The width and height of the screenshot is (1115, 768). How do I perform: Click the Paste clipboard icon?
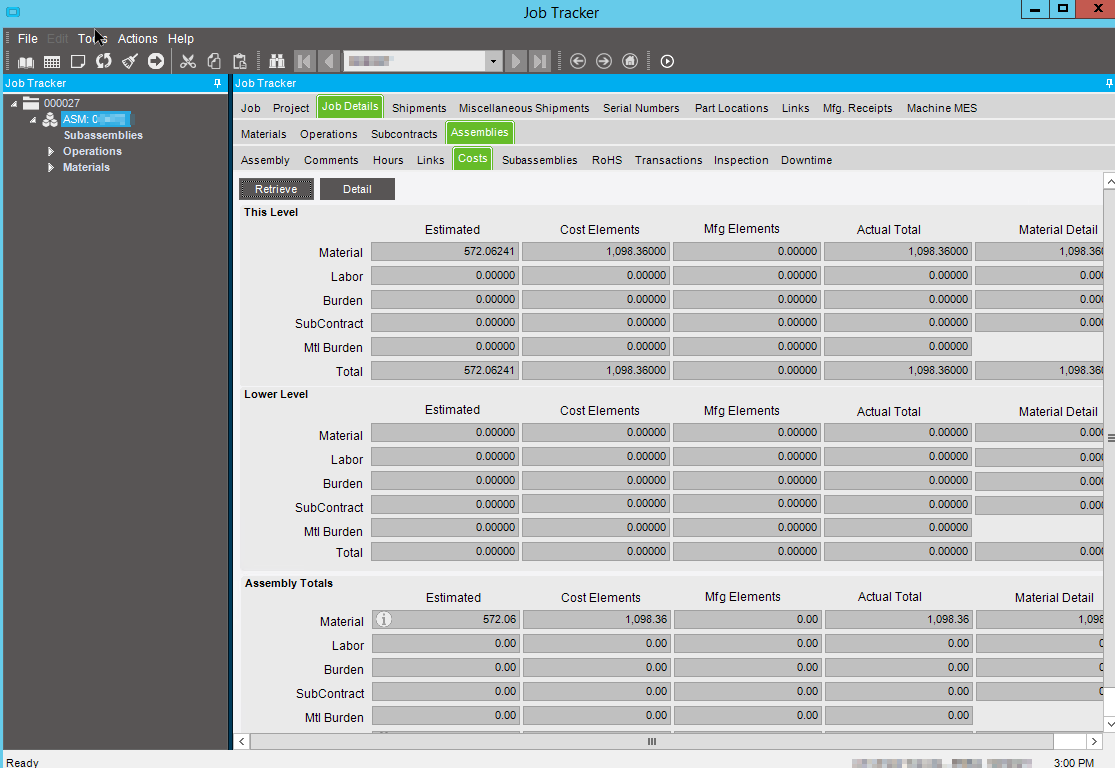tap(240, 61)
